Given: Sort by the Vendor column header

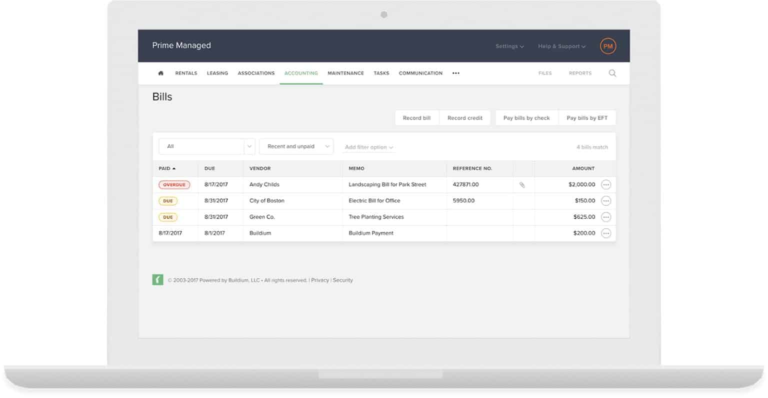Looking at the screenshot, I should tap(260, 168).
